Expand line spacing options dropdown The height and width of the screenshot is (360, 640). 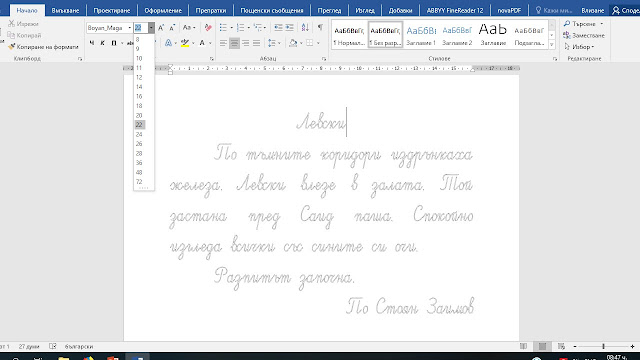coord(279,43)
